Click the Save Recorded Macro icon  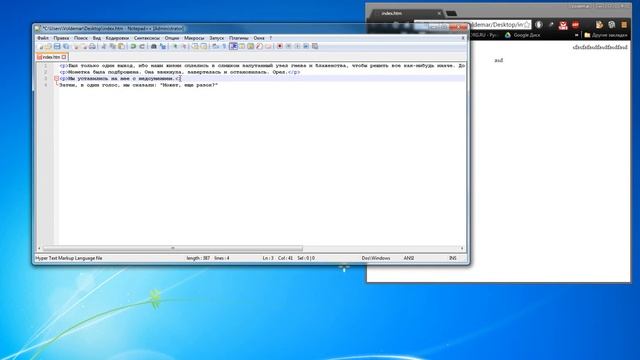coord(314,47)
